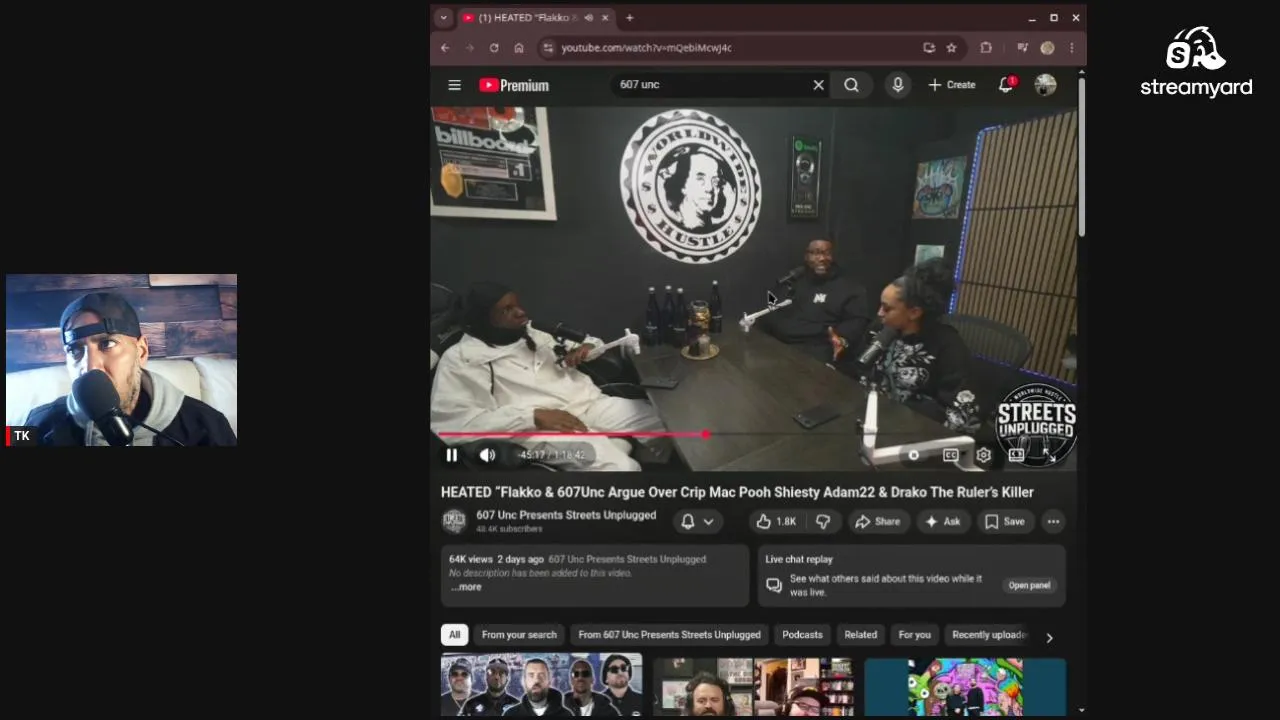Open the colorful cartoon recommended thumbnail

click(965, 685)
